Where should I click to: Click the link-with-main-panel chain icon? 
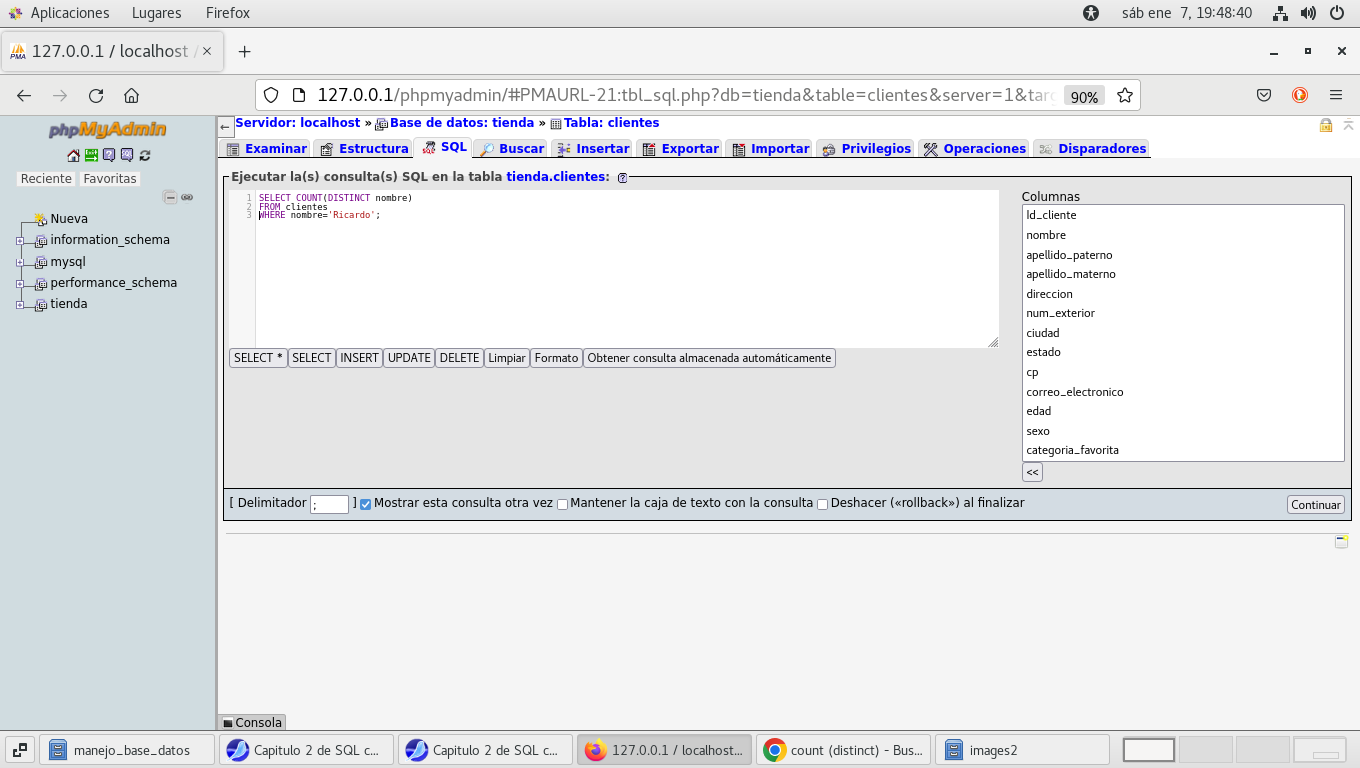187,197
